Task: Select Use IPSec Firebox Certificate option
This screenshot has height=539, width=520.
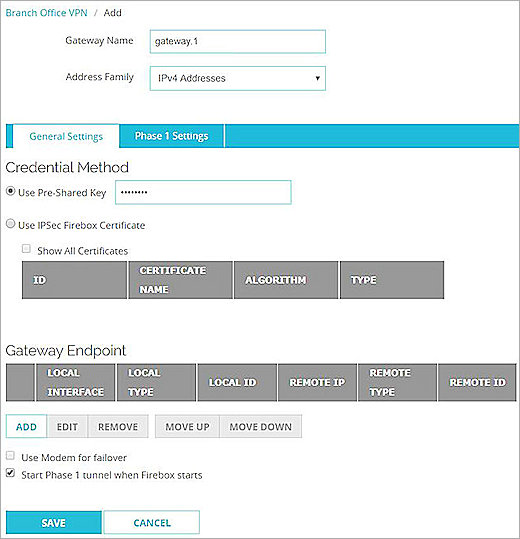Action: (11, 224)
